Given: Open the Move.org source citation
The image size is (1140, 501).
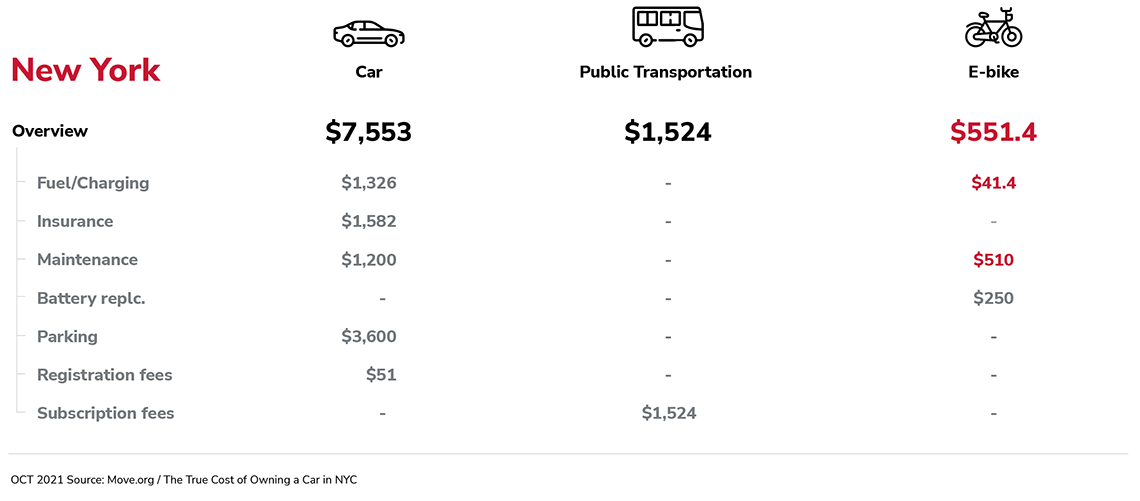Looking at the screenshot, I should [183, 480].
